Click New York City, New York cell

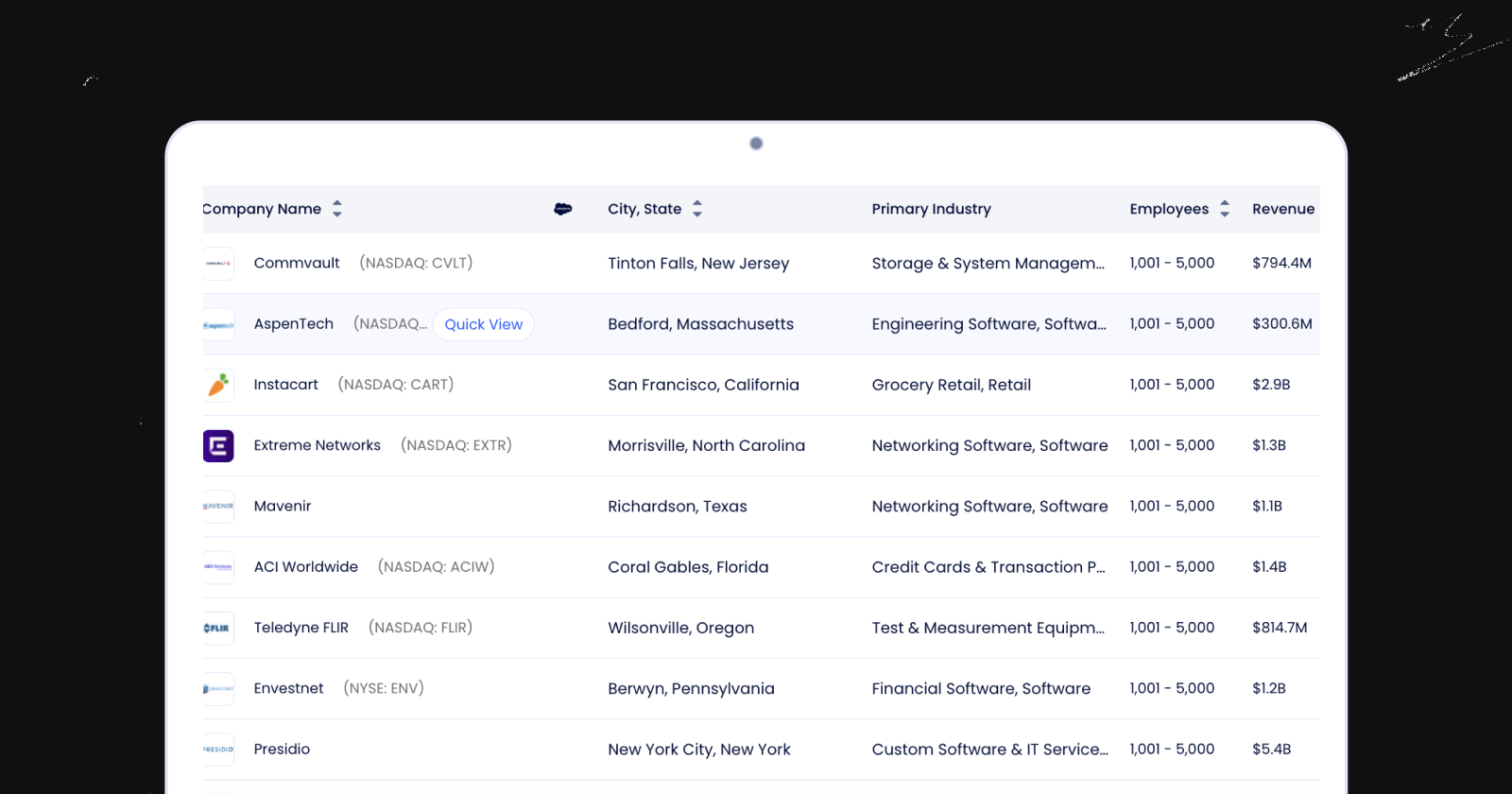tap(699, 750)
